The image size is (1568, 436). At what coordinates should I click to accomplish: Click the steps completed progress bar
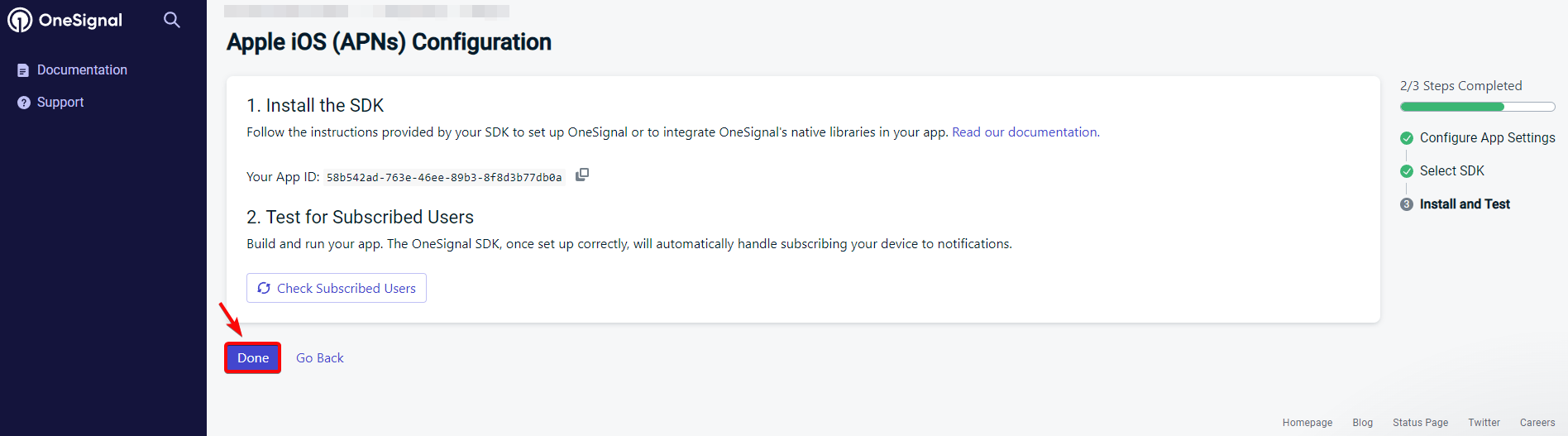pos(1477,107)
